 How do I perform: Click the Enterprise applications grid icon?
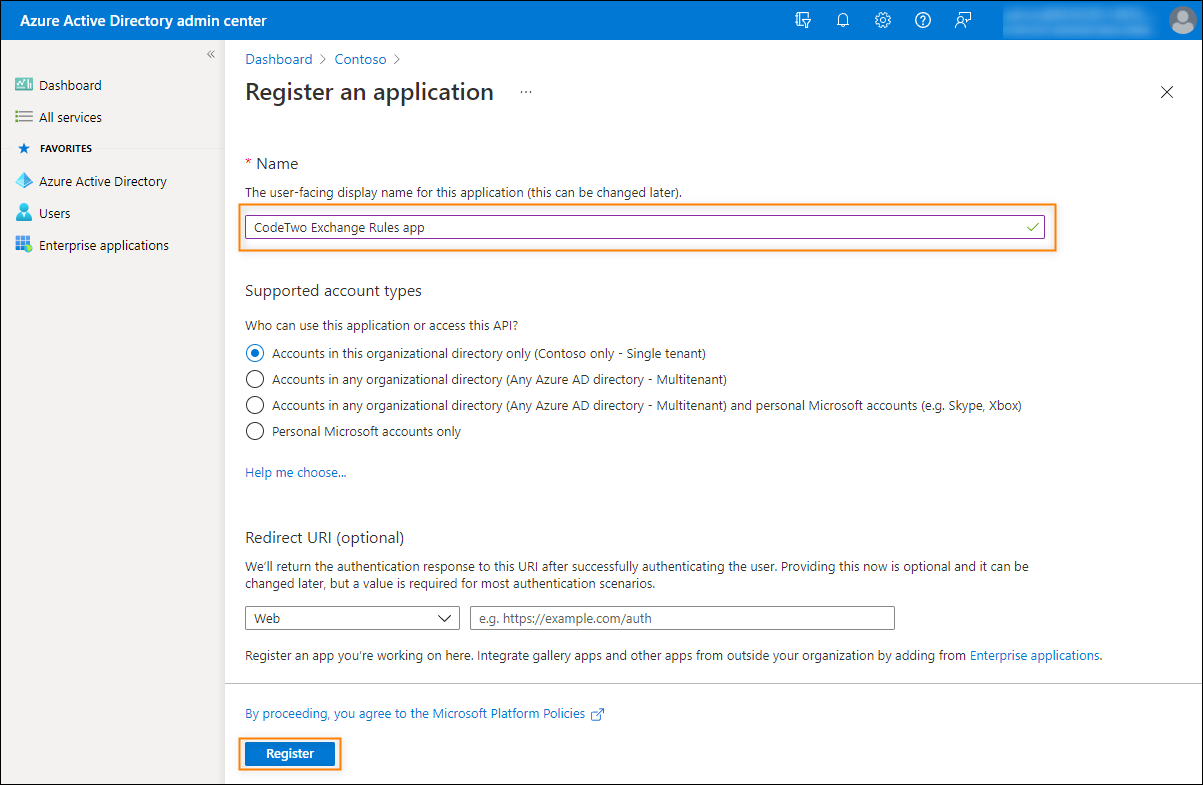(25, 245)
